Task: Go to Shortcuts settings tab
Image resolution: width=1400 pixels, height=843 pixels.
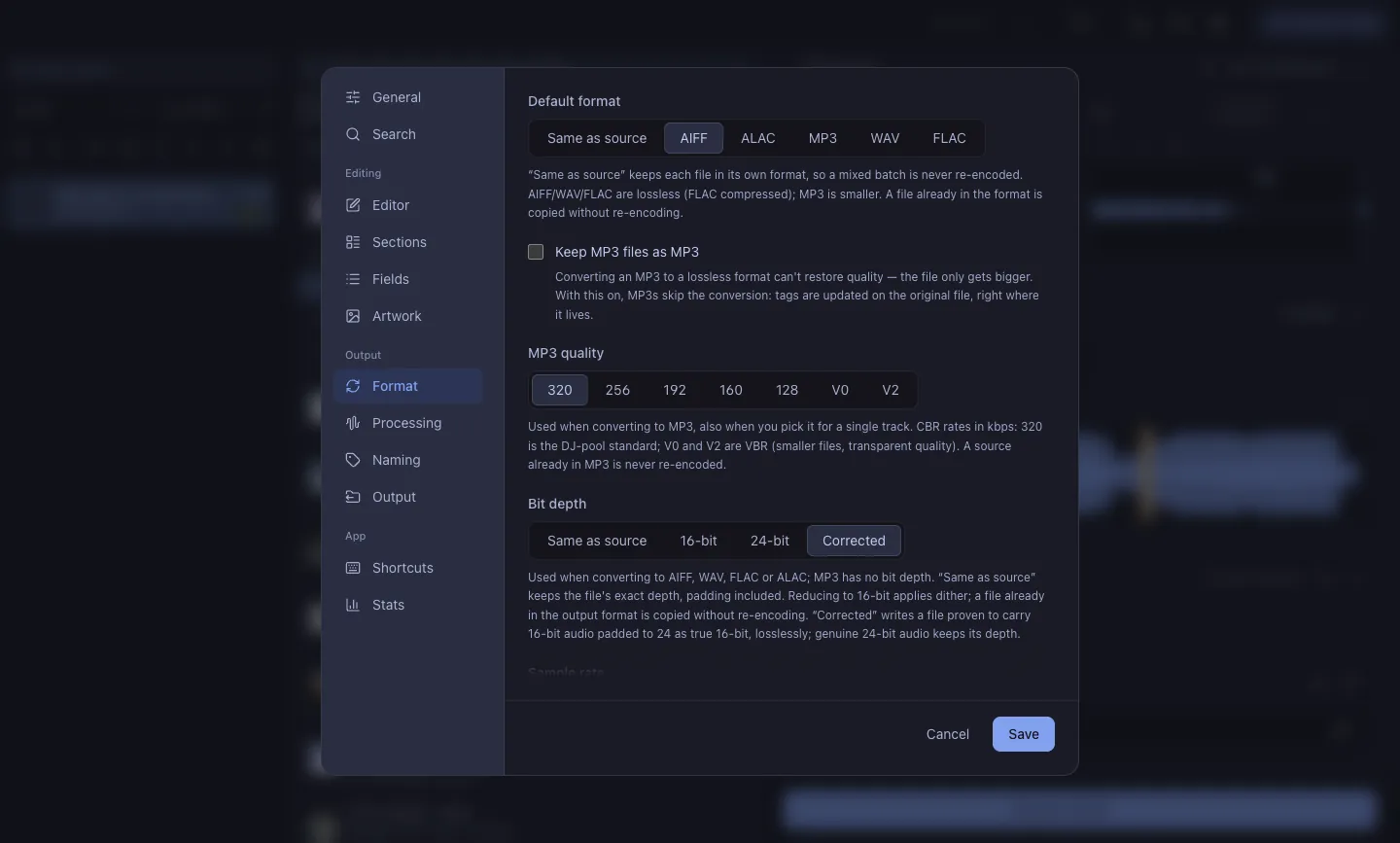Action: pyautogui.click(x=408, y=568)
